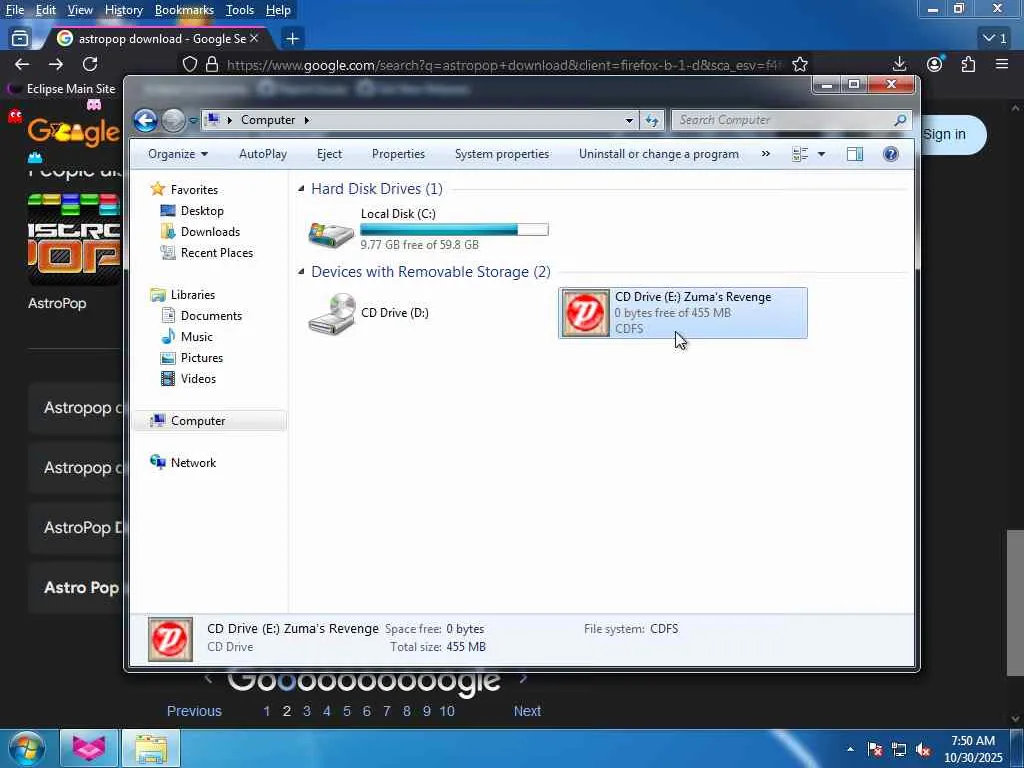Open Explorer help
The width and height of the screenshot is (1024, 768).
[x=890, y=154]
